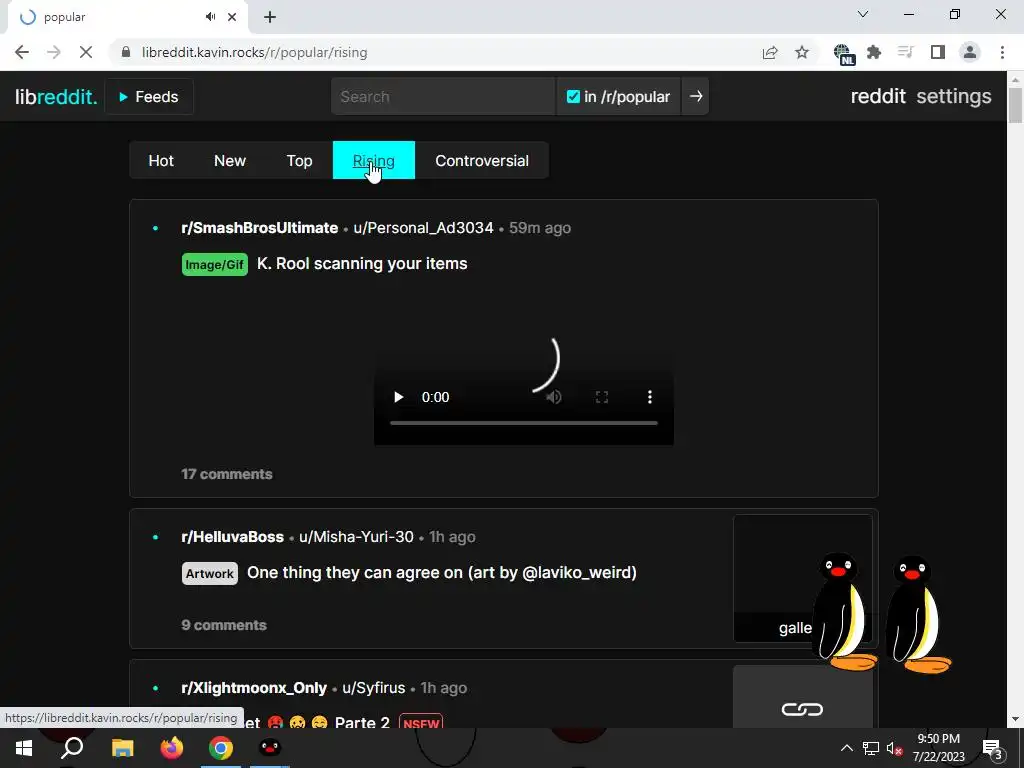Open File Explorer from the taskbar

[x=122, y=748]
